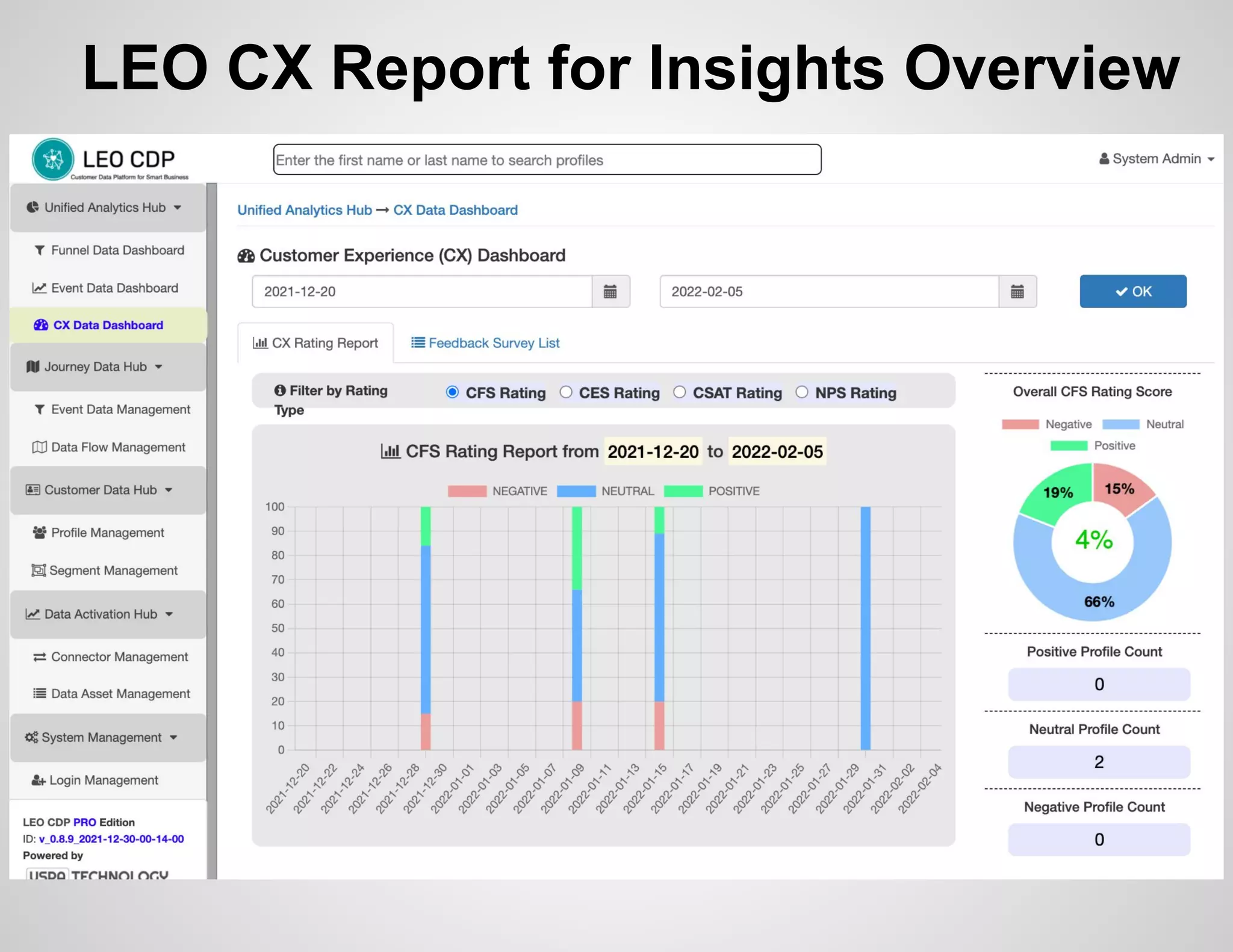This screenshot has width=1233, height=952.
Task: Click the bar chart icon on the CX Rating Report tab
Action: (260, 343)
